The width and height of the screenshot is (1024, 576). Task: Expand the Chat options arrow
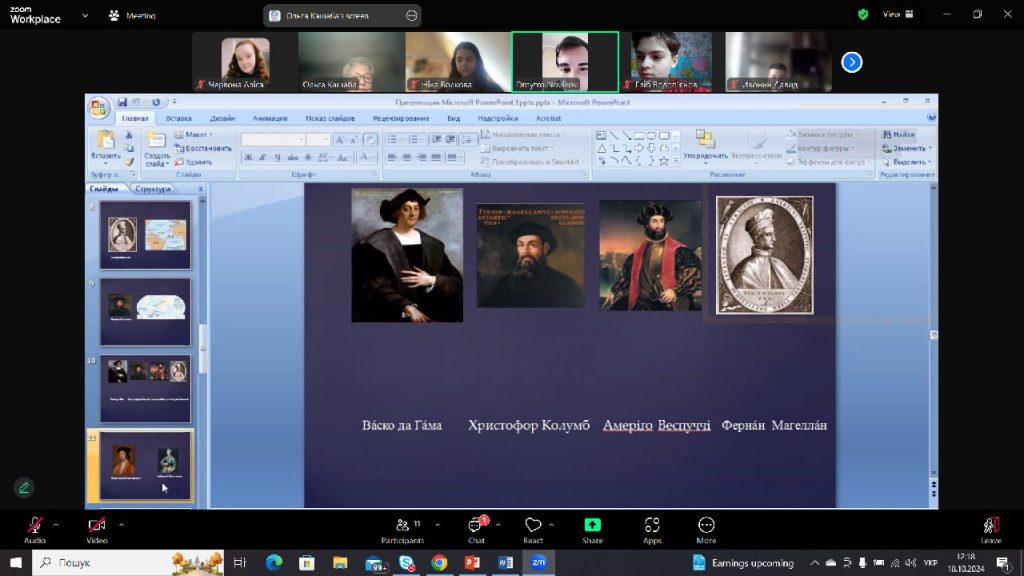pyautogui.click(x=498, y=524)
